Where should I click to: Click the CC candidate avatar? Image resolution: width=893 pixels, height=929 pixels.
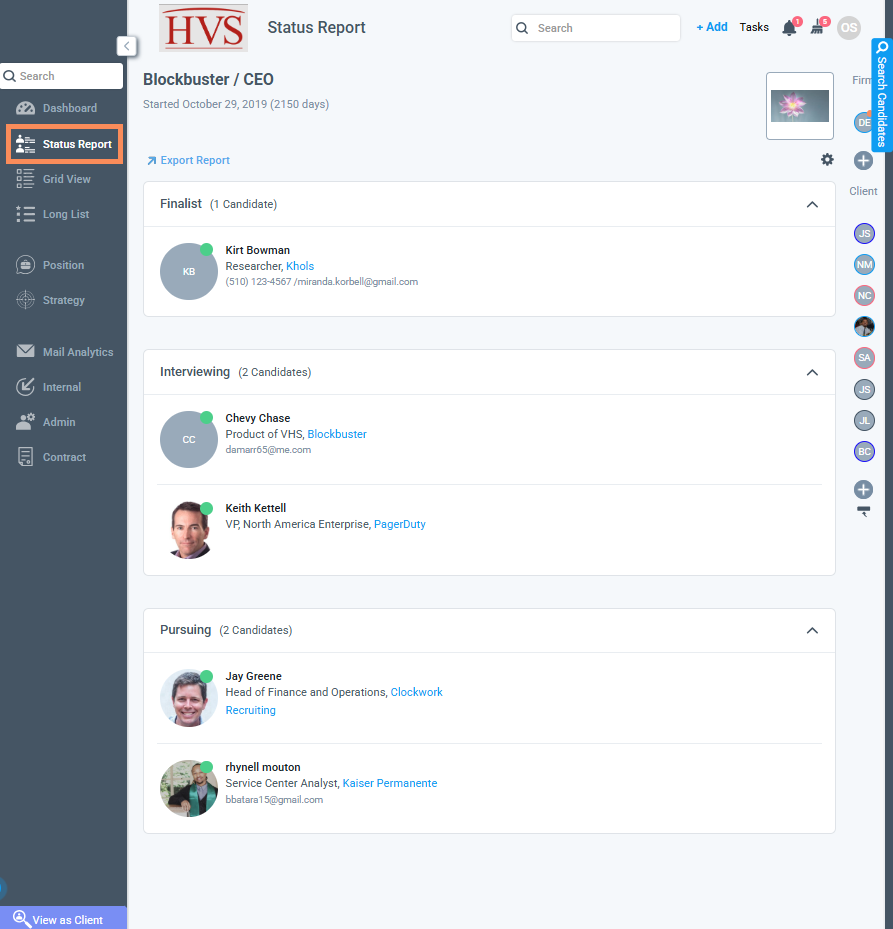pos(189,440)
